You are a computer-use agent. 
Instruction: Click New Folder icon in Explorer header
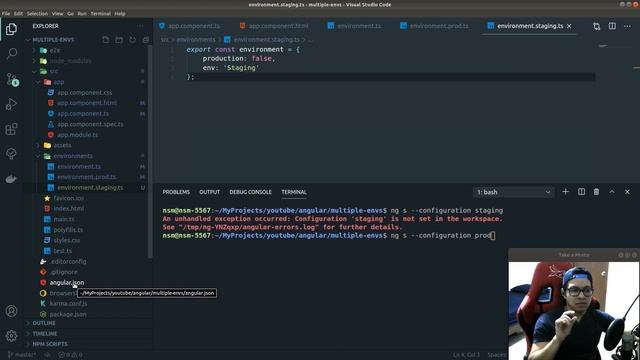(119, 40)
